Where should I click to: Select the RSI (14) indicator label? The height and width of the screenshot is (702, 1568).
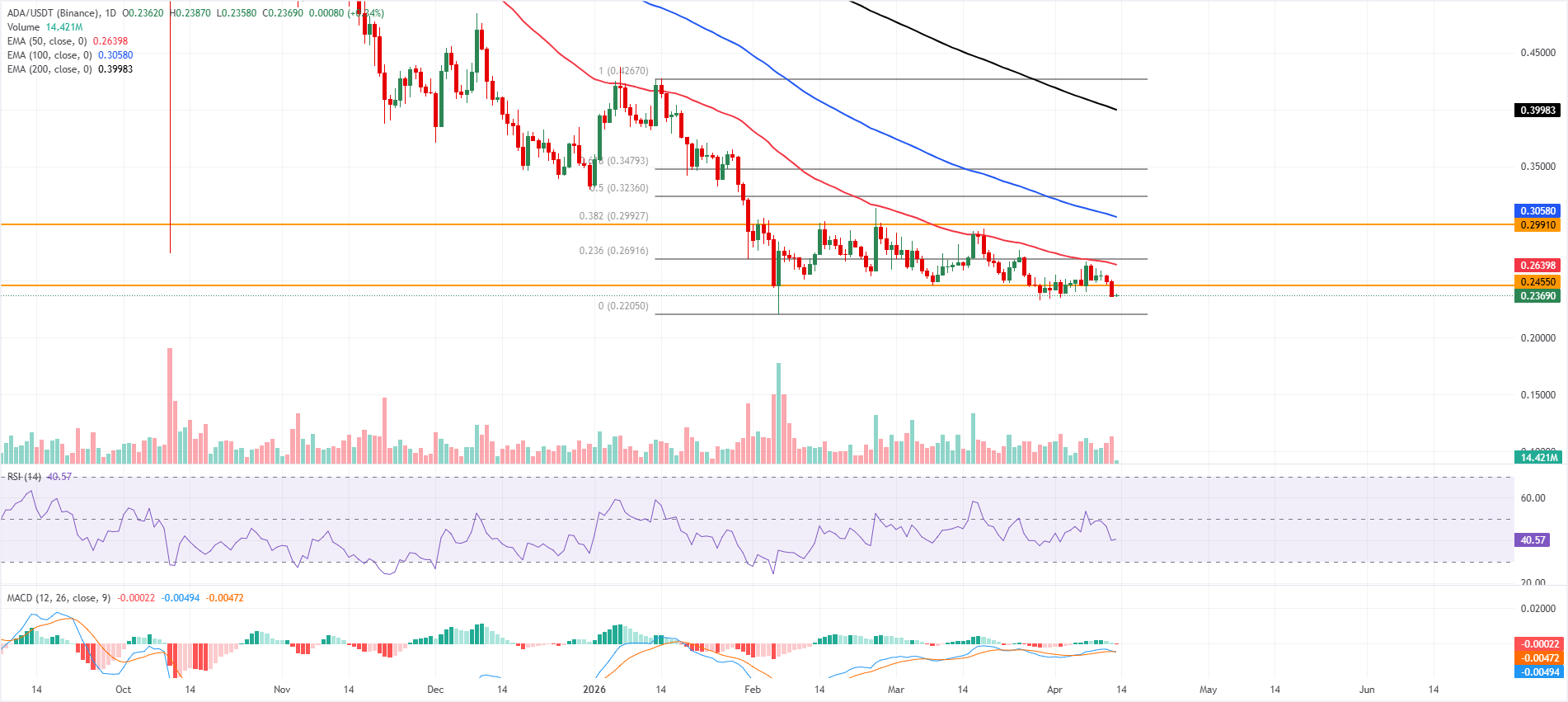[24, 477]
